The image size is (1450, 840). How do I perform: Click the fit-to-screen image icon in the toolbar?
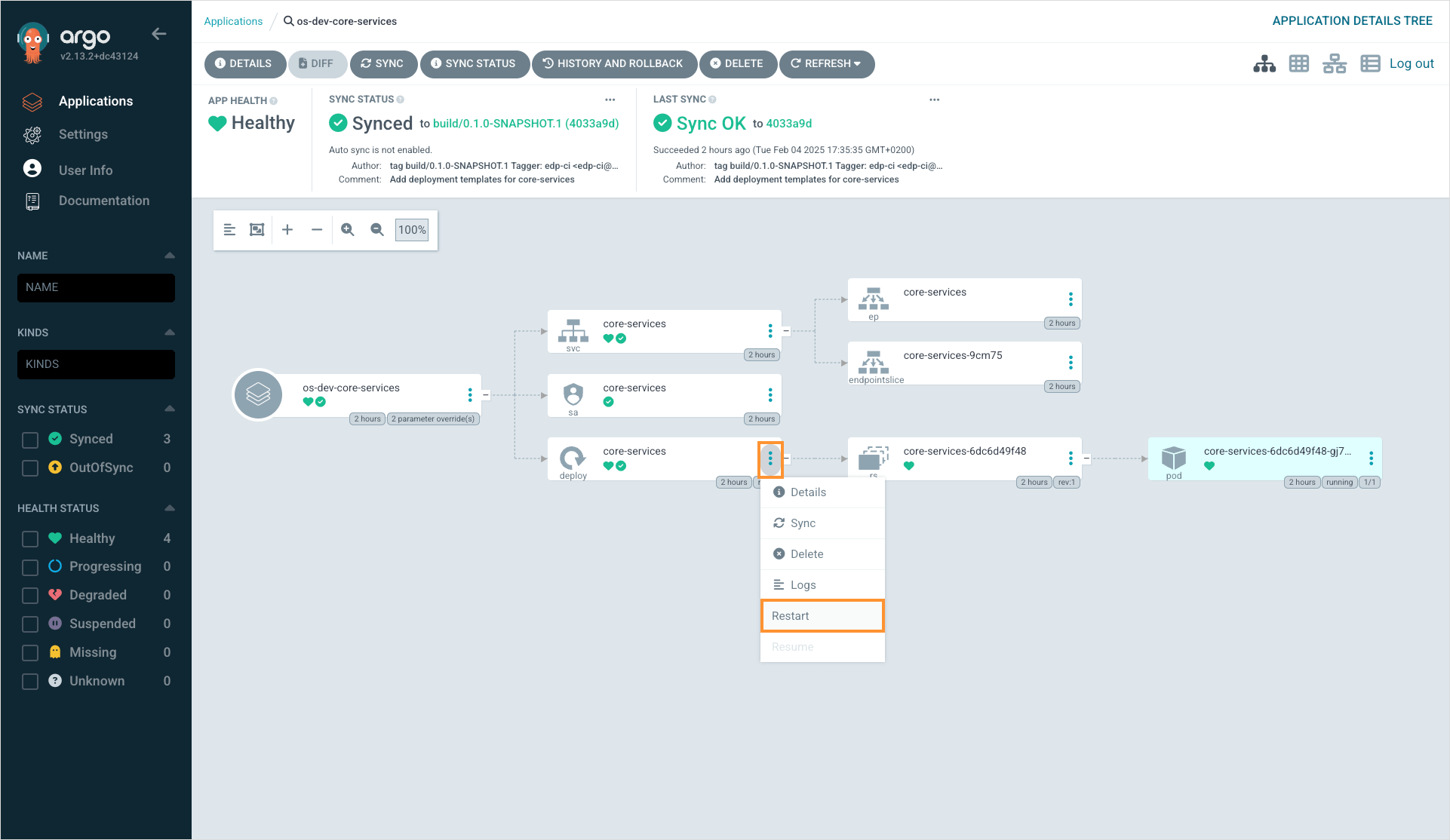click(257, 230)
